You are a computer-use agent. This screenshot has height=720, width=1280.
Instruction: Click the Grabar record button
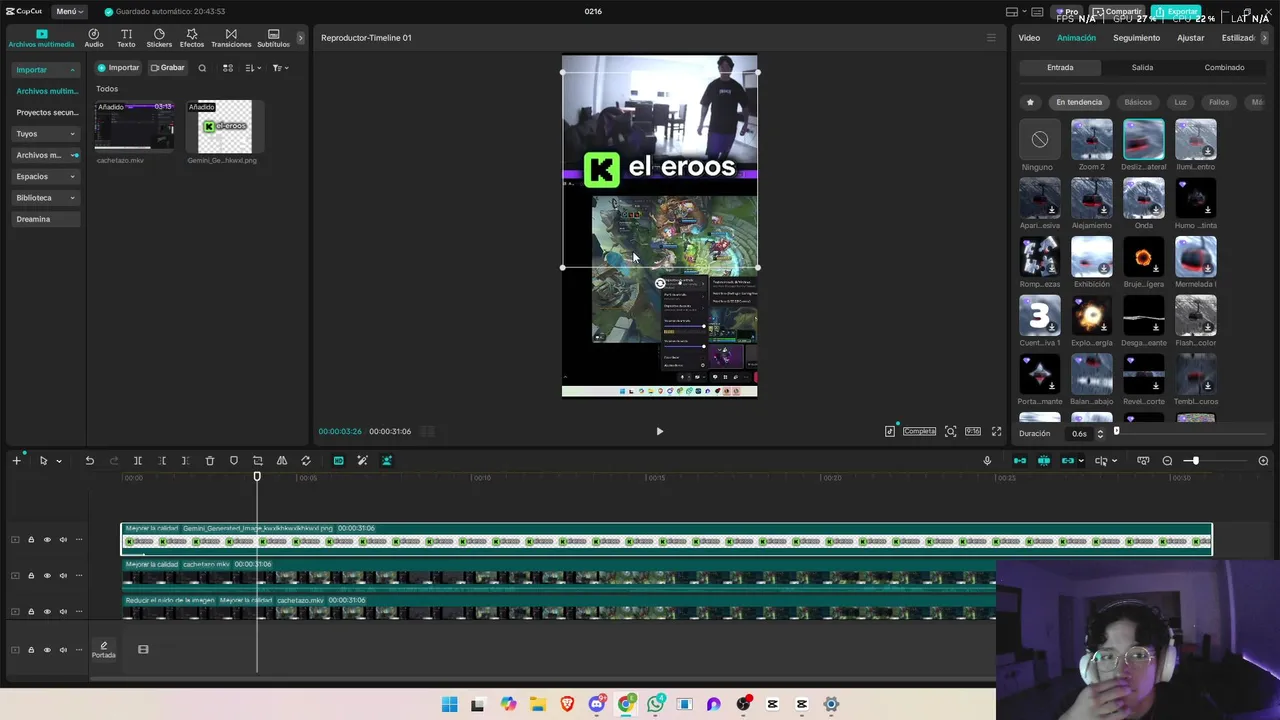[x=167, y=68]
